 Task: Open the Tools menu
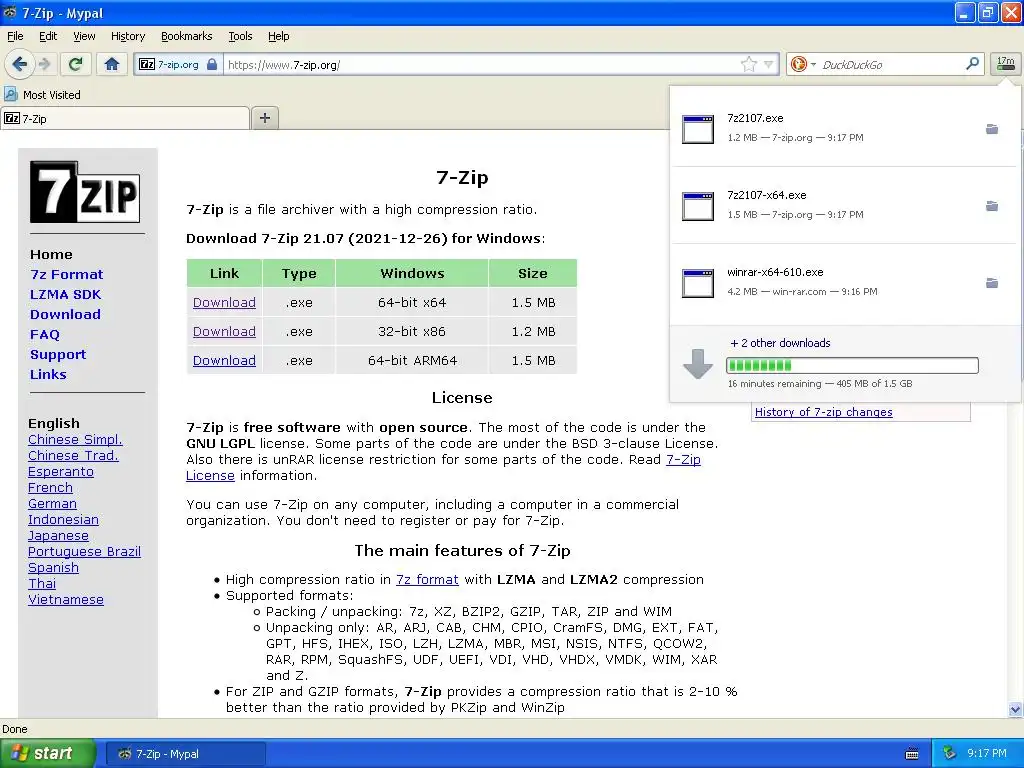(240, 36)
